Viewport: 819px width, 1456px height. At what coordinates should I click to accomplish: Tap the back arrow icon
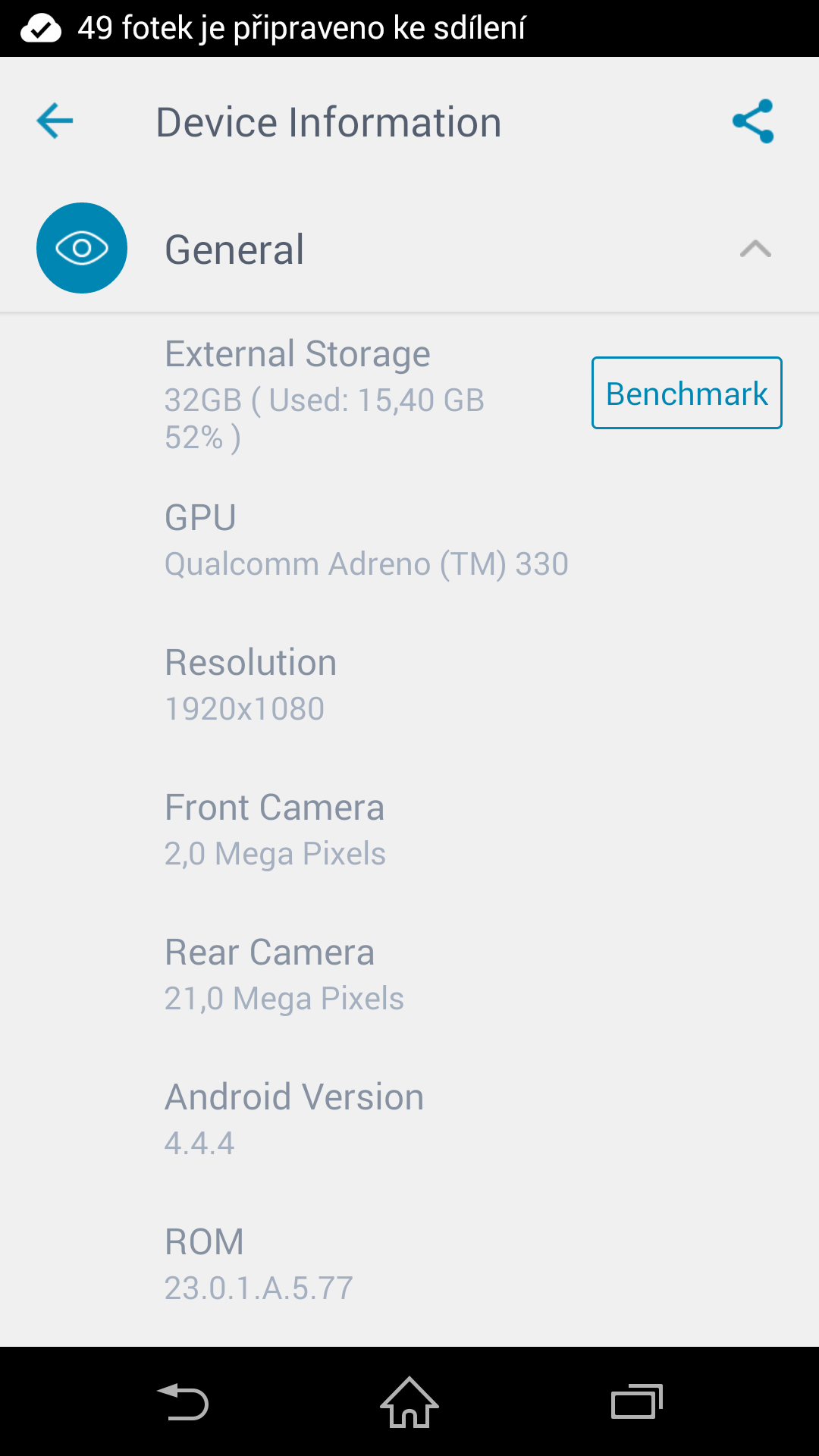(x=55, y=121)
